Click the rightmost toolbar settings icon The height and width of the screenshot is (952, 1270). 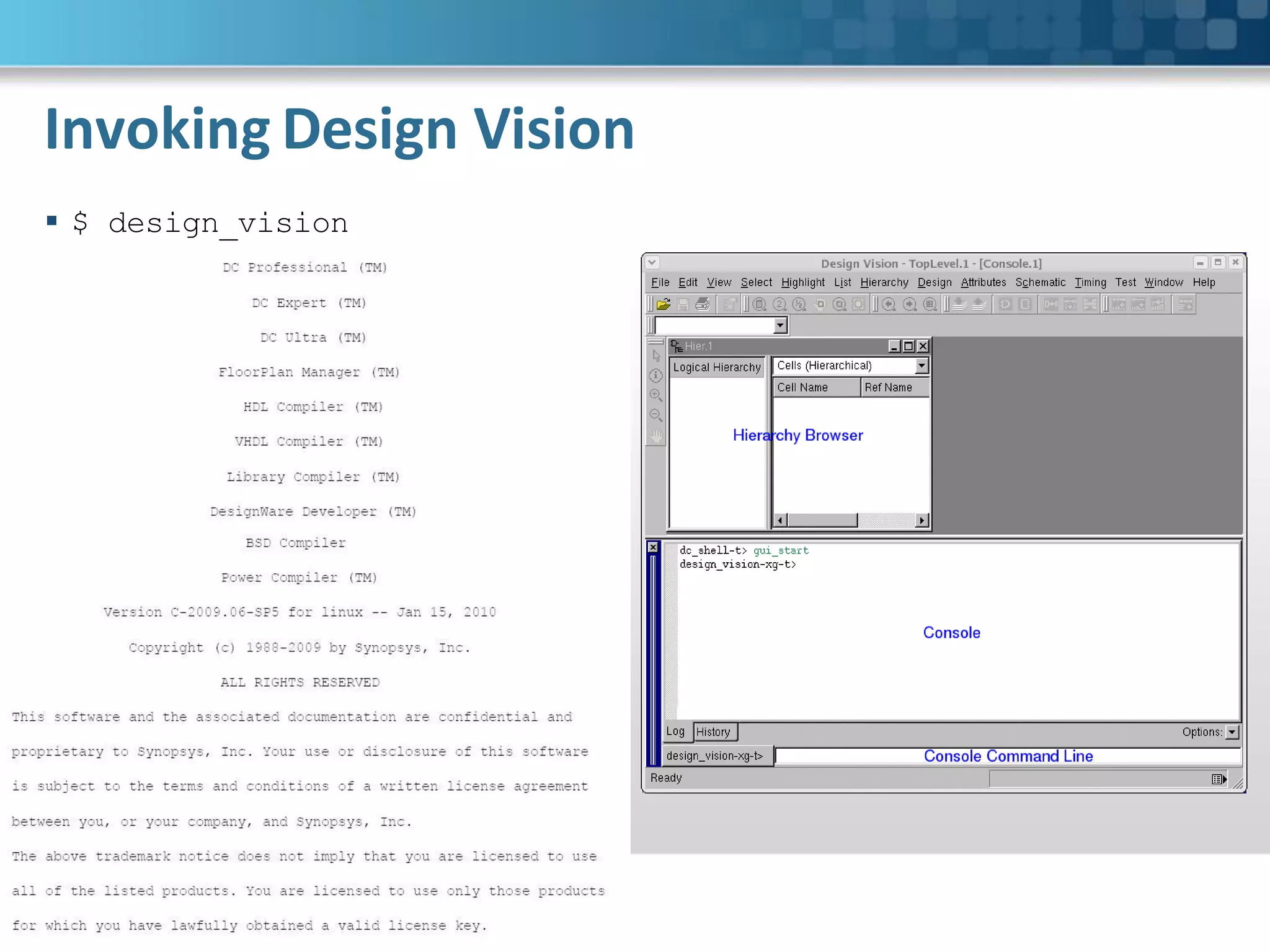[x=1186, y=304]
